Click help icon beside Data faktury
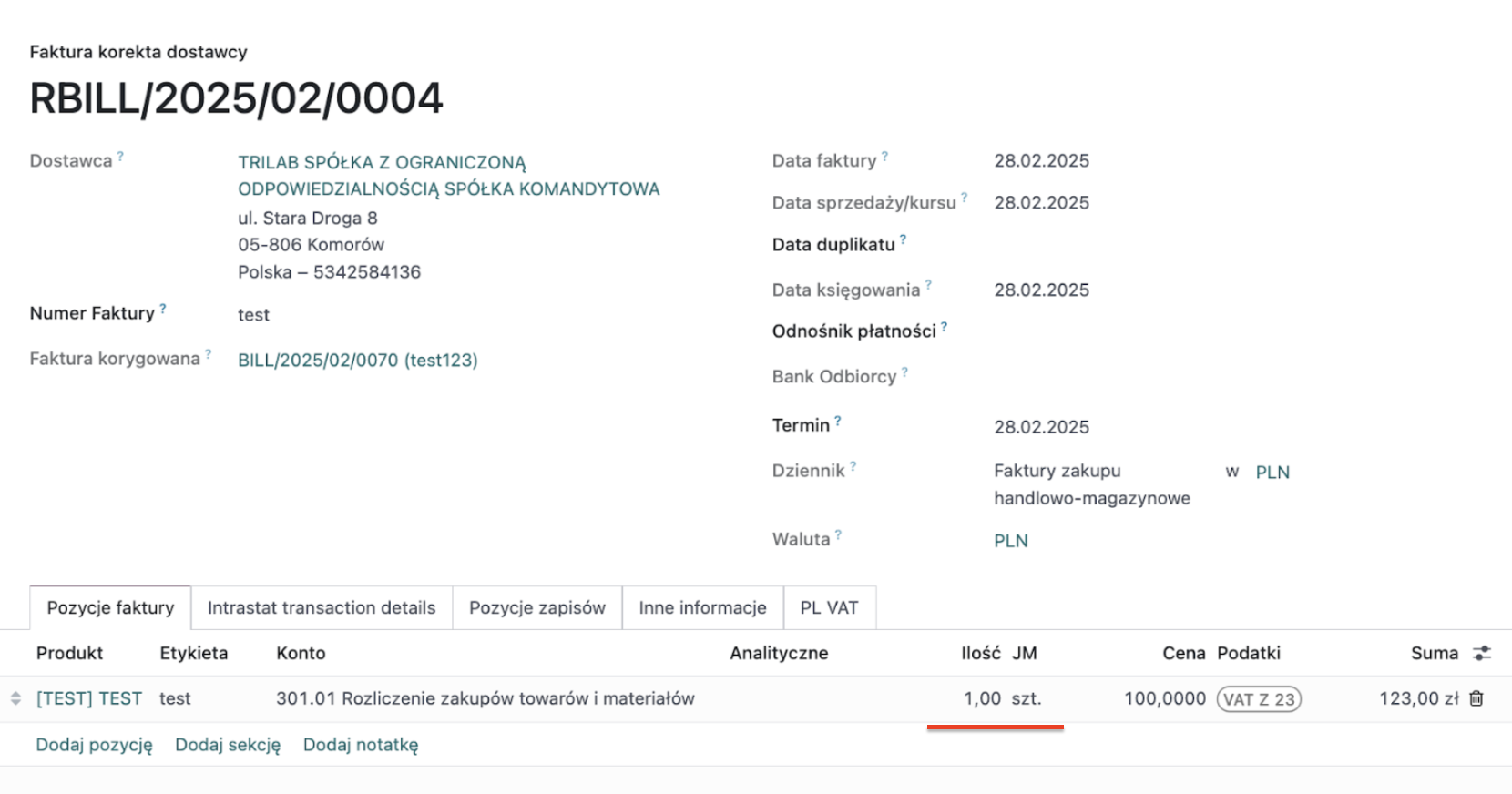The image size is (1512, 794). pyautogui.click(x=884, y=157)
